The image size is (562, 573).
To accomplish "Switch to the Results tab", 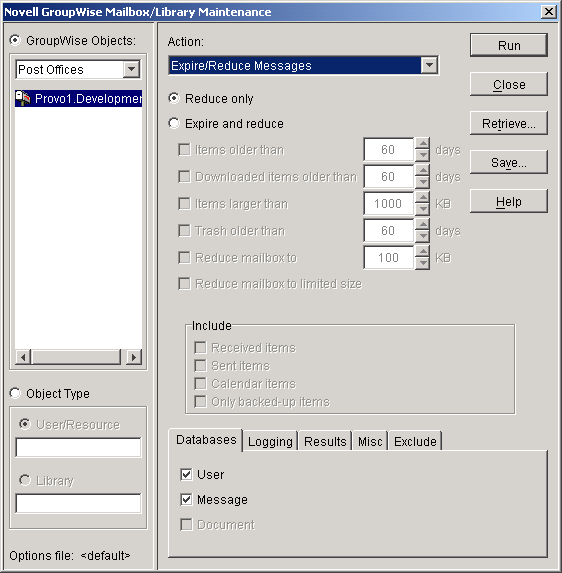I will coord(325,441).
